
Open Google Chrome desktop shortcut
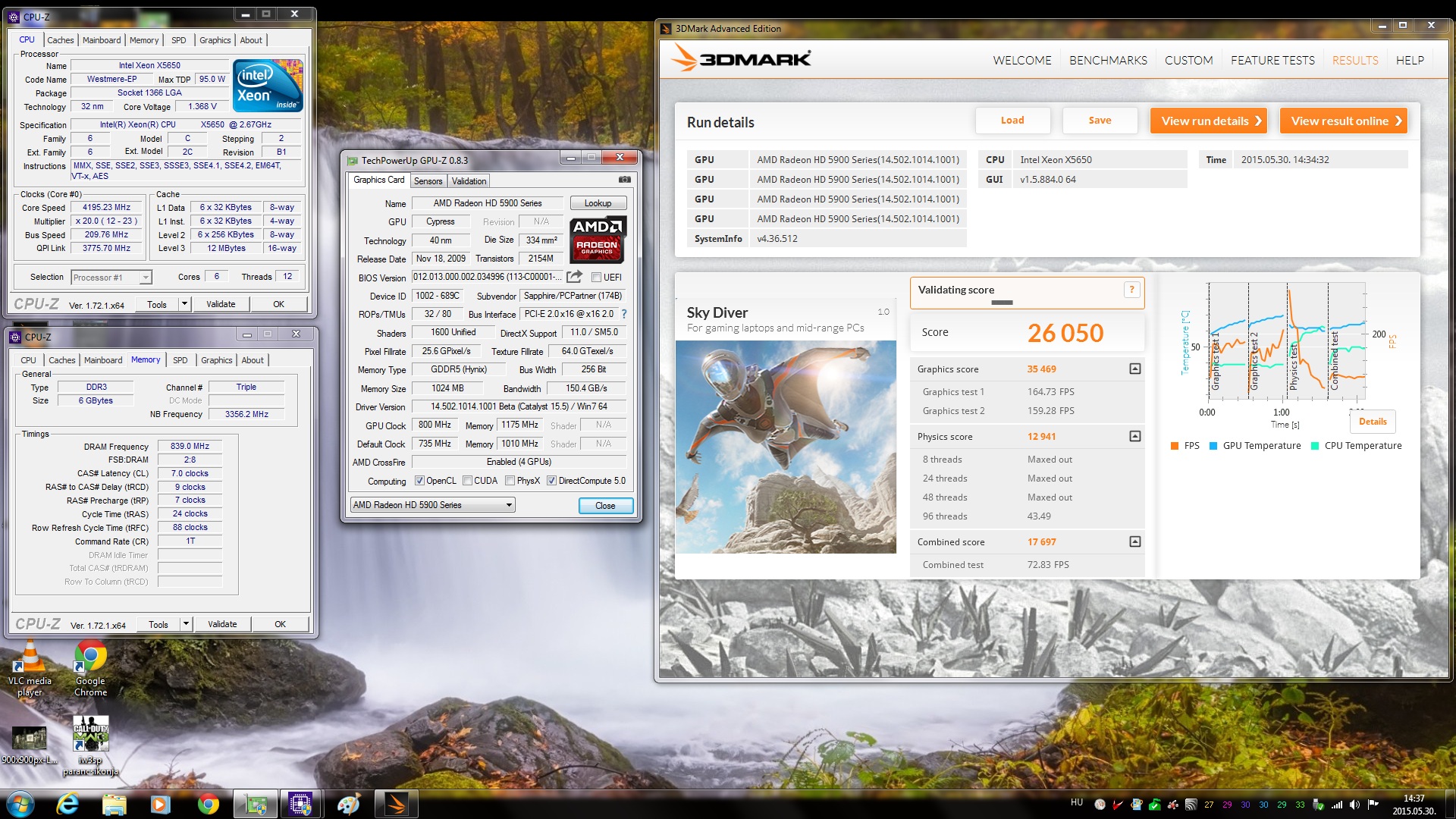(90, 668)
